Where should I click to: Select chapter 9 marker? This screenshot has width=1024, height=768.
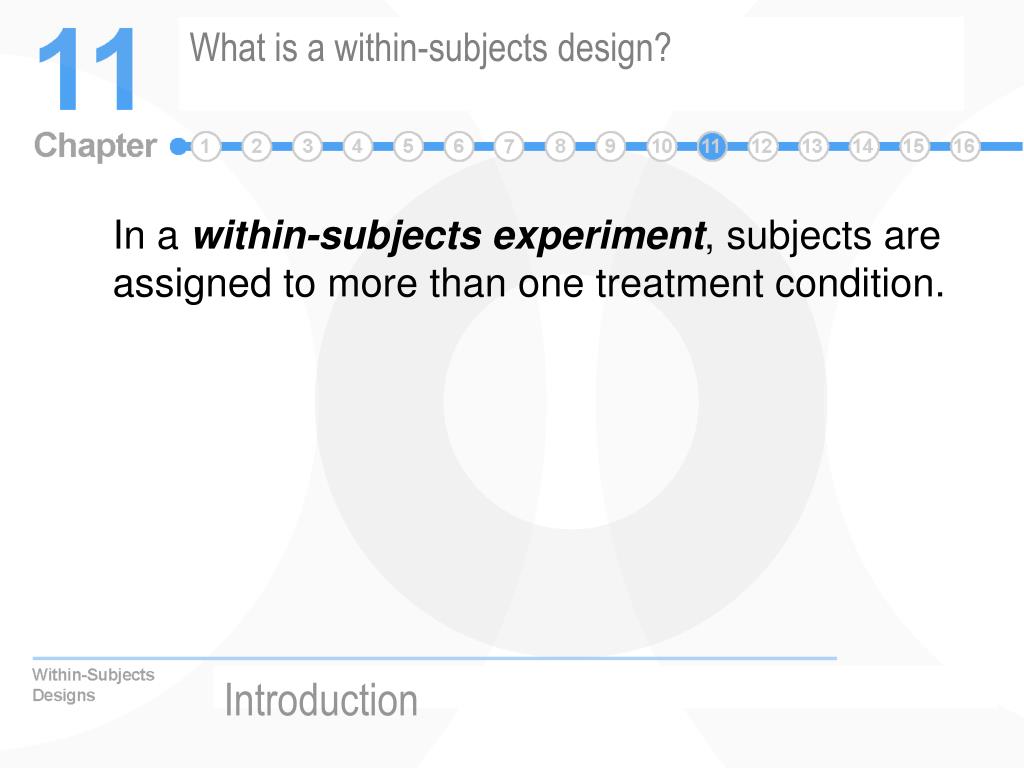610,146
